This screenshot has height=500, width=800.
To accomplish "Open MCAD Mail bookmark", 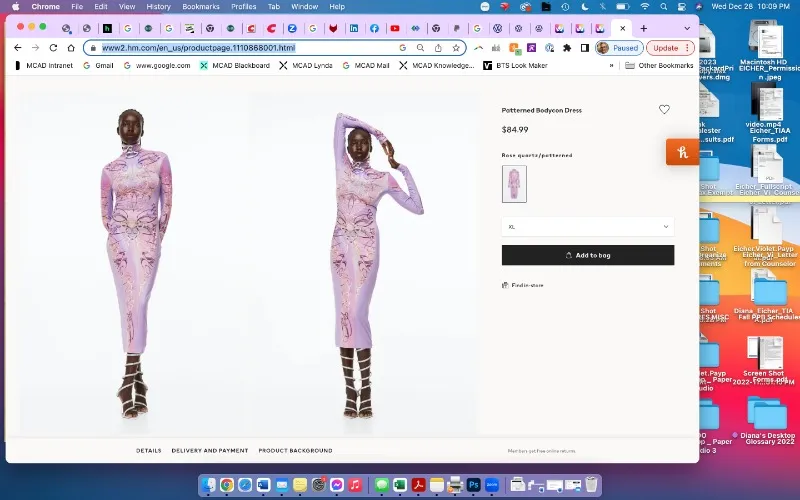I will [366, 65].
